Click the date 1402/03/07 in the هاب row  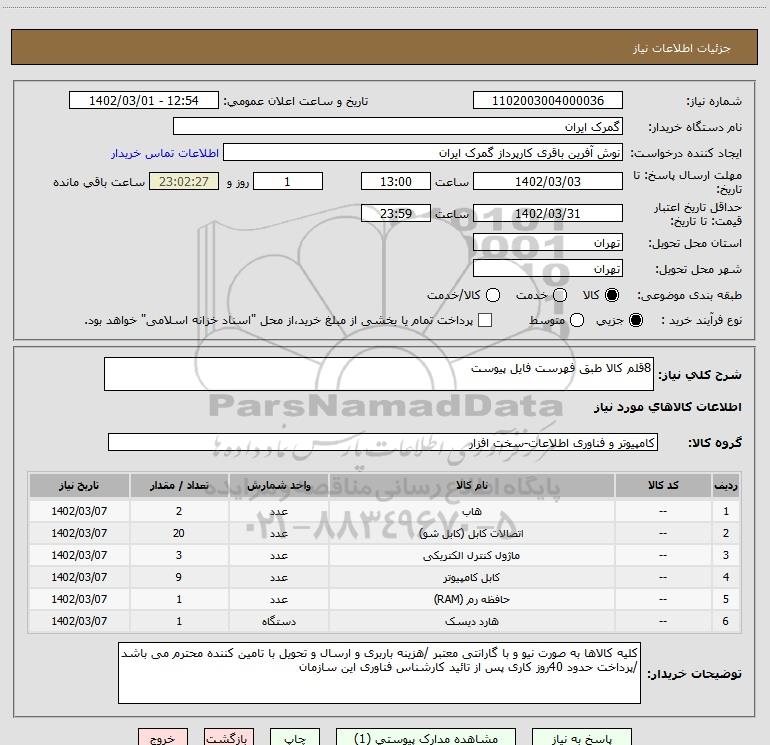(x=79, y=511)
